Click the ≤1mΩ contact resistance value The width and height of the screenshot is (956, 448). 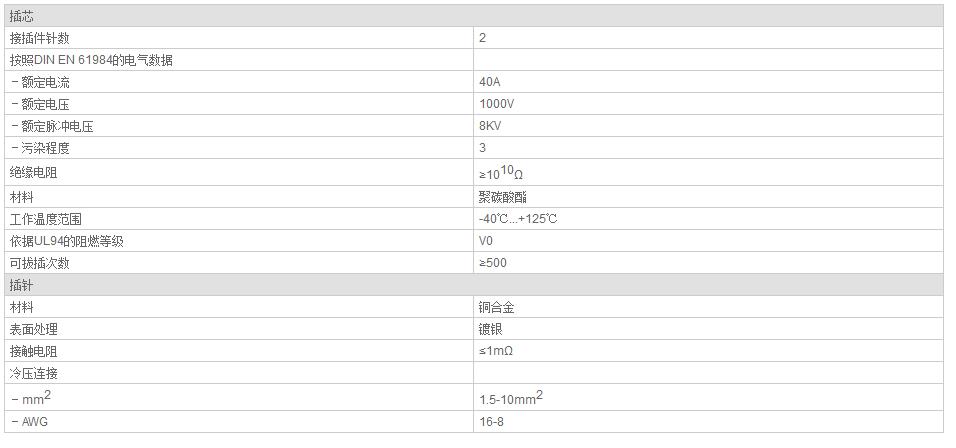tap(496, 351)
